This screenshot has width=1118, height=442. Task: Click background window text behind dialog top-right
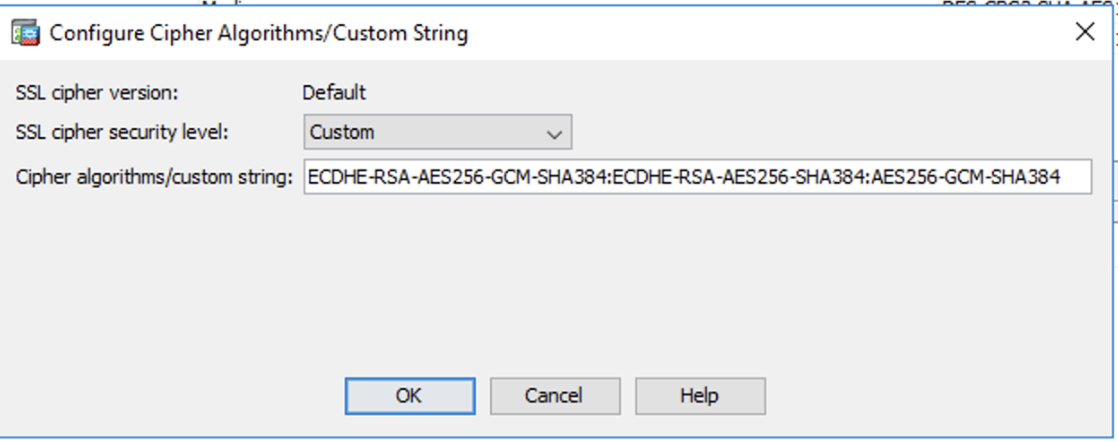pos(1030,4)
